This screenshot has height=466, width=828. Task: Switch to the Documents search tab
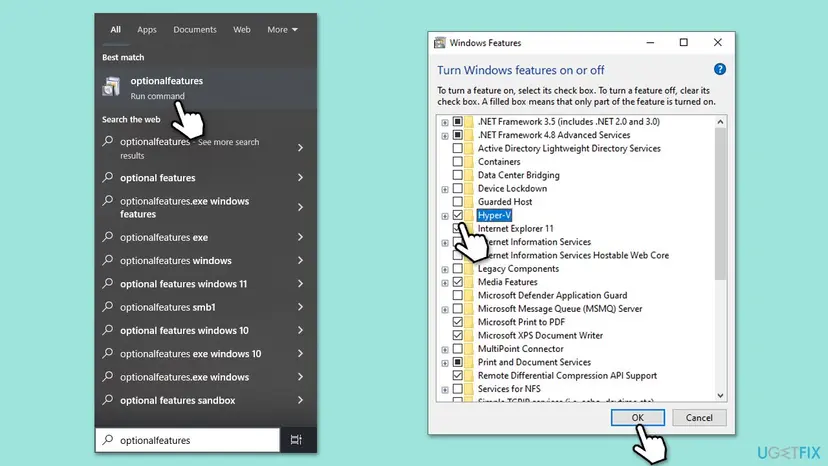pos(195,30)
